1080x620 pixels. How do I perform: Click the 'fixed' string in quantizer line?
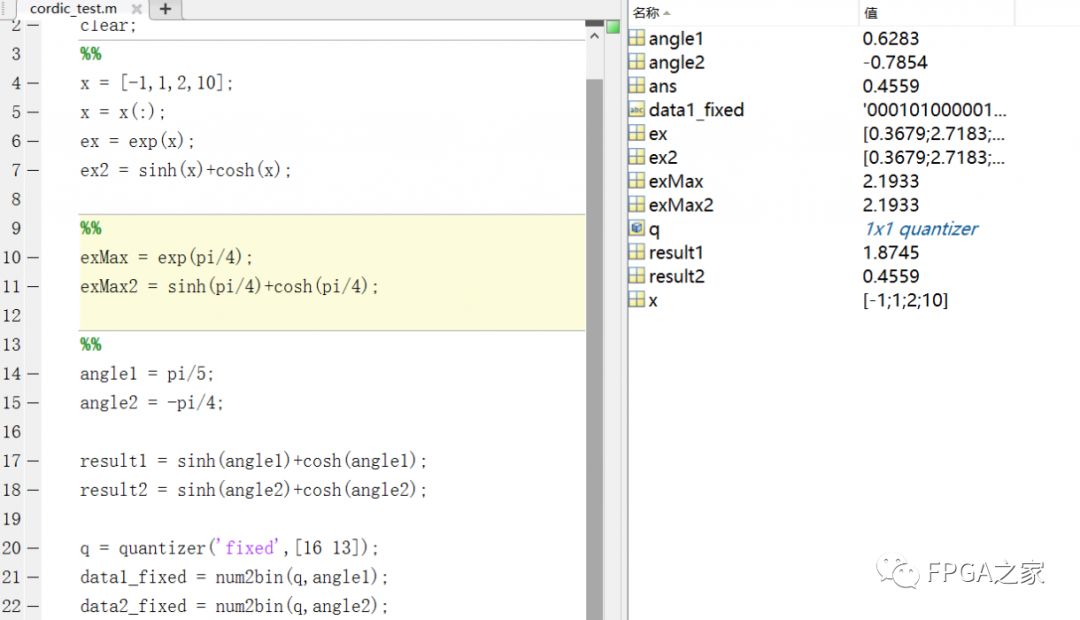[248, 548]
